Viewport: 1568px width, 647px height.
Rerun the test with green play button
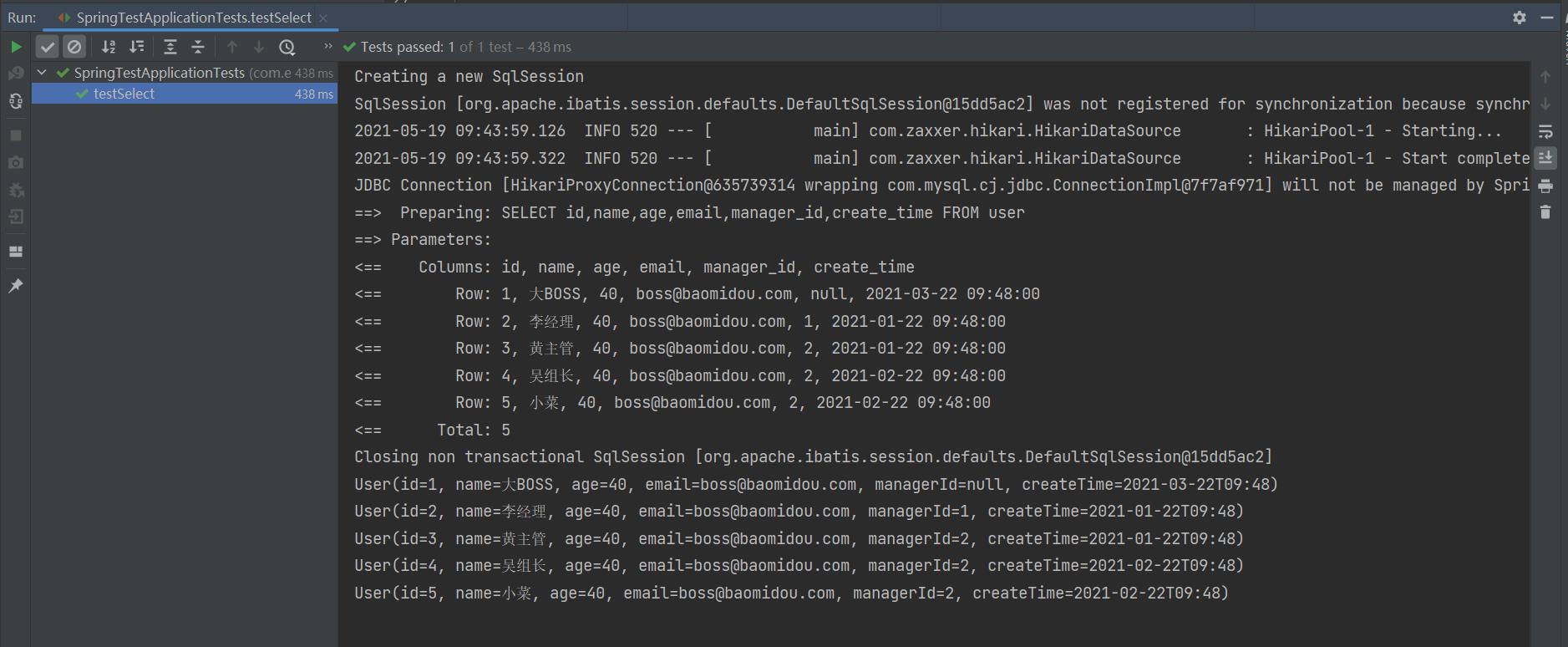(x=16, y=47)
